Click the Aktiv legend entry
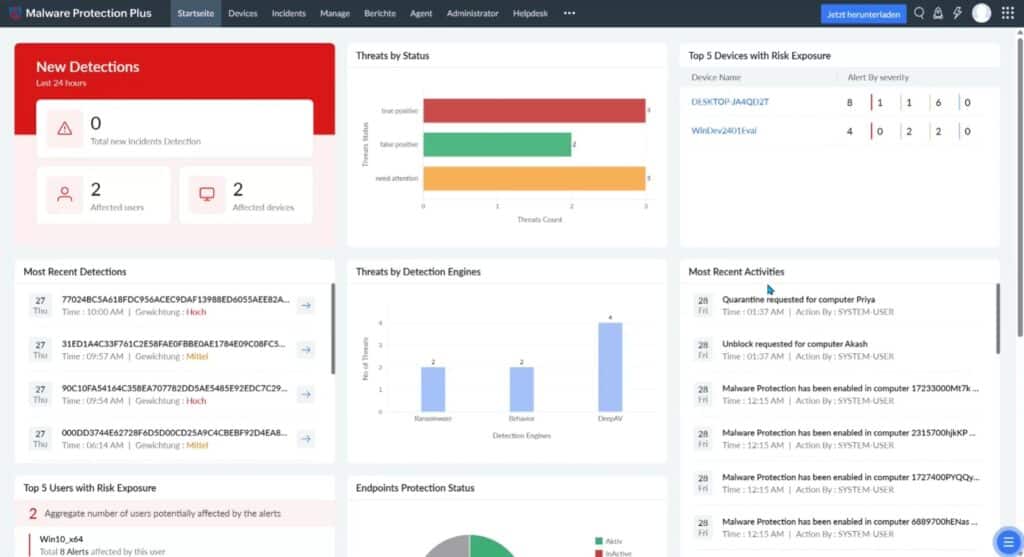This screenshot has width=1024, height=557. click(x=608, y=541)
